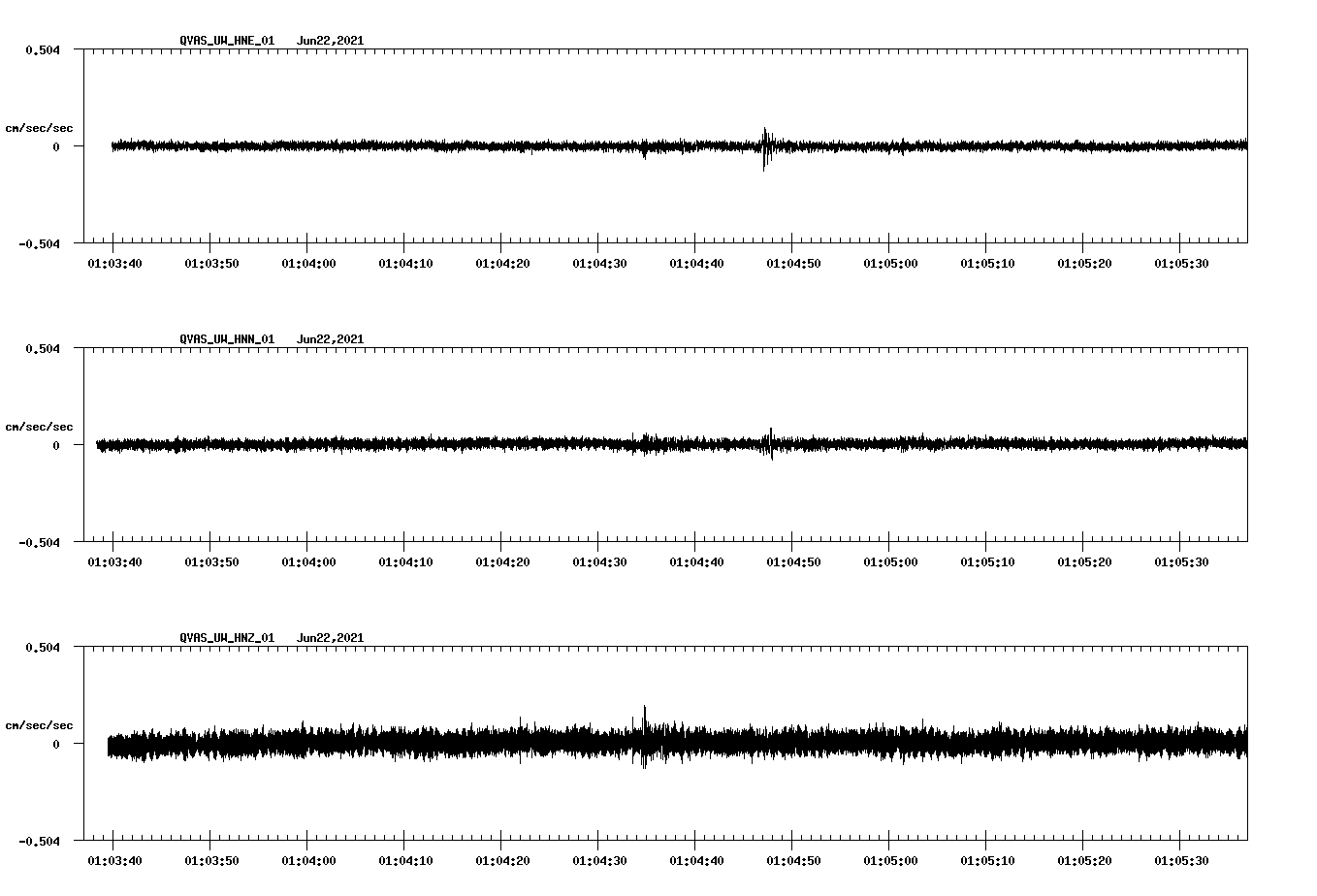Select time label 01:05:00 under HNZ plot
The image size is (1317, 896).
click(x=890, y=861)
